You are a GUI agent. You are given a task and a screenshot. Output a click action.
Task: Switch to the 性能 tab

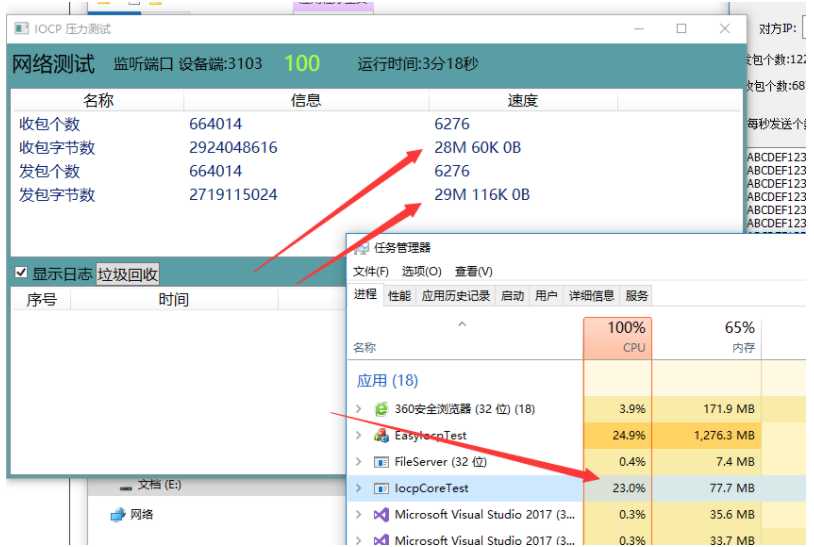[400, 296]
